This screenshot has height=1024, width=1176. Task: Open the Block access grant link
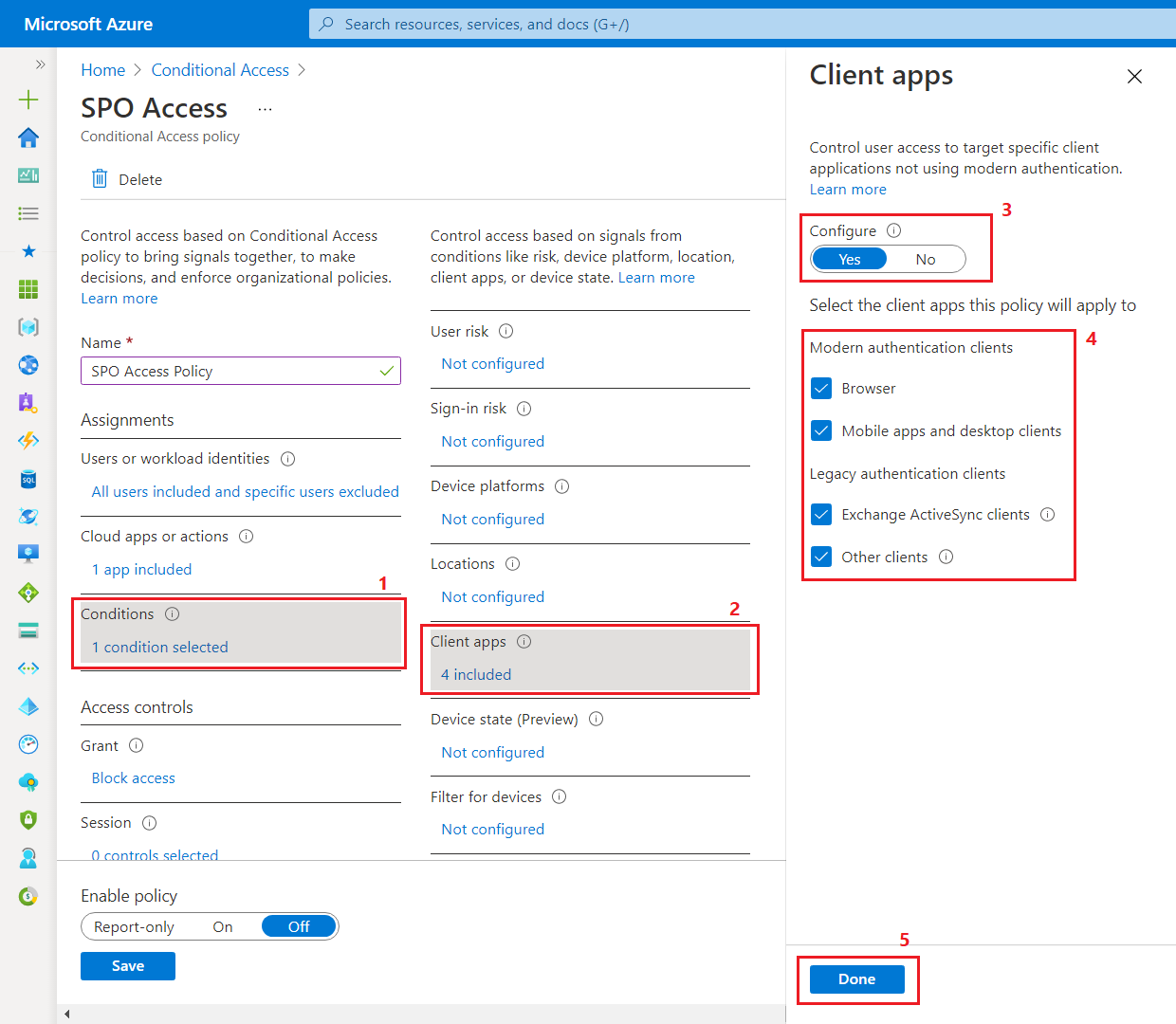(134, 778)
